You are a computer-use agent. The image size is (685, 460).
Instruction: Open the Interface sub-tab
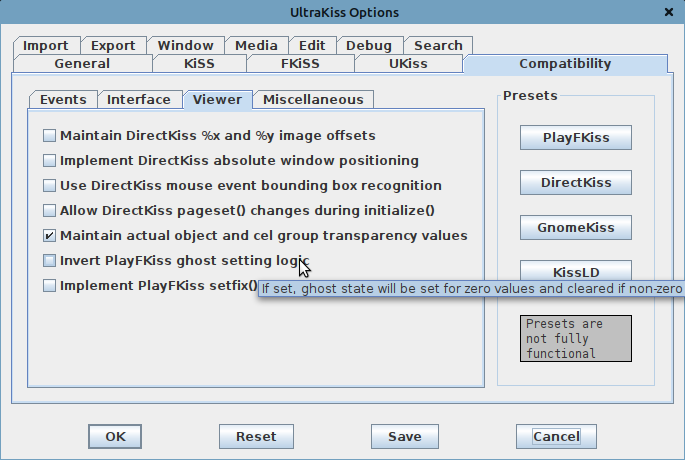(x=139, y=99)
